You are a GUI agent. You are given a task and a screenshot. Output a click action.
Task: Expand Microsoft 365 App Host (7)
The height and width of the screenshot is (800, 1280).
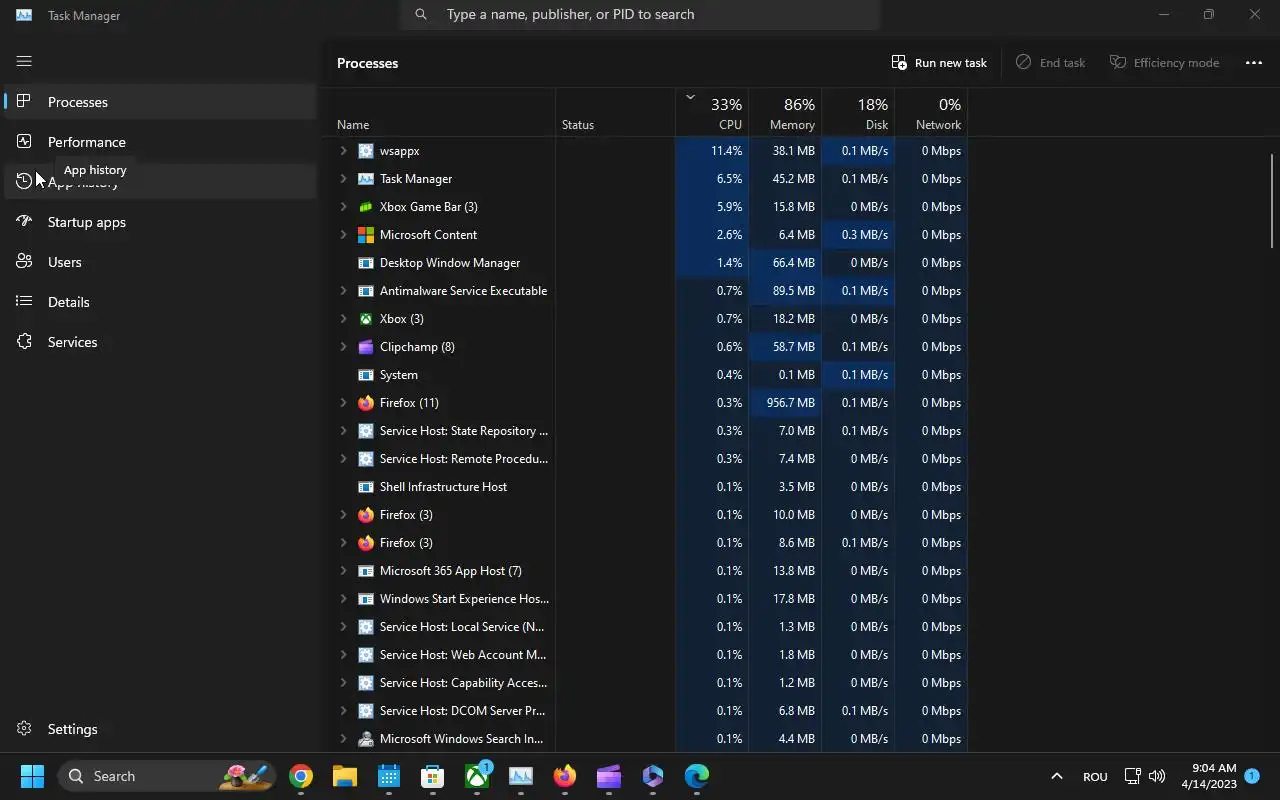click(343, 571)
